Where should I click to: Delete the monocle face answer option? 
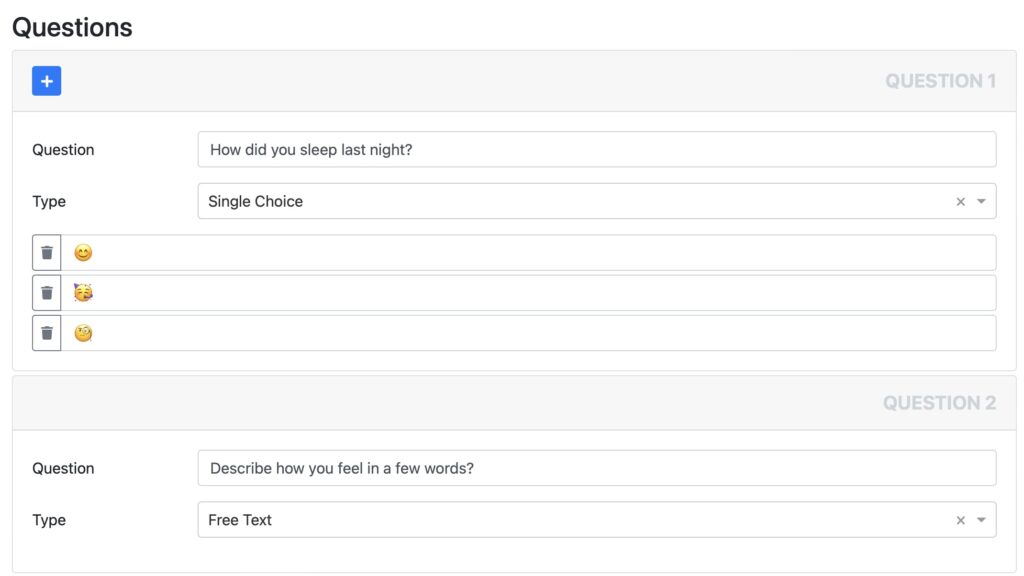46,333
